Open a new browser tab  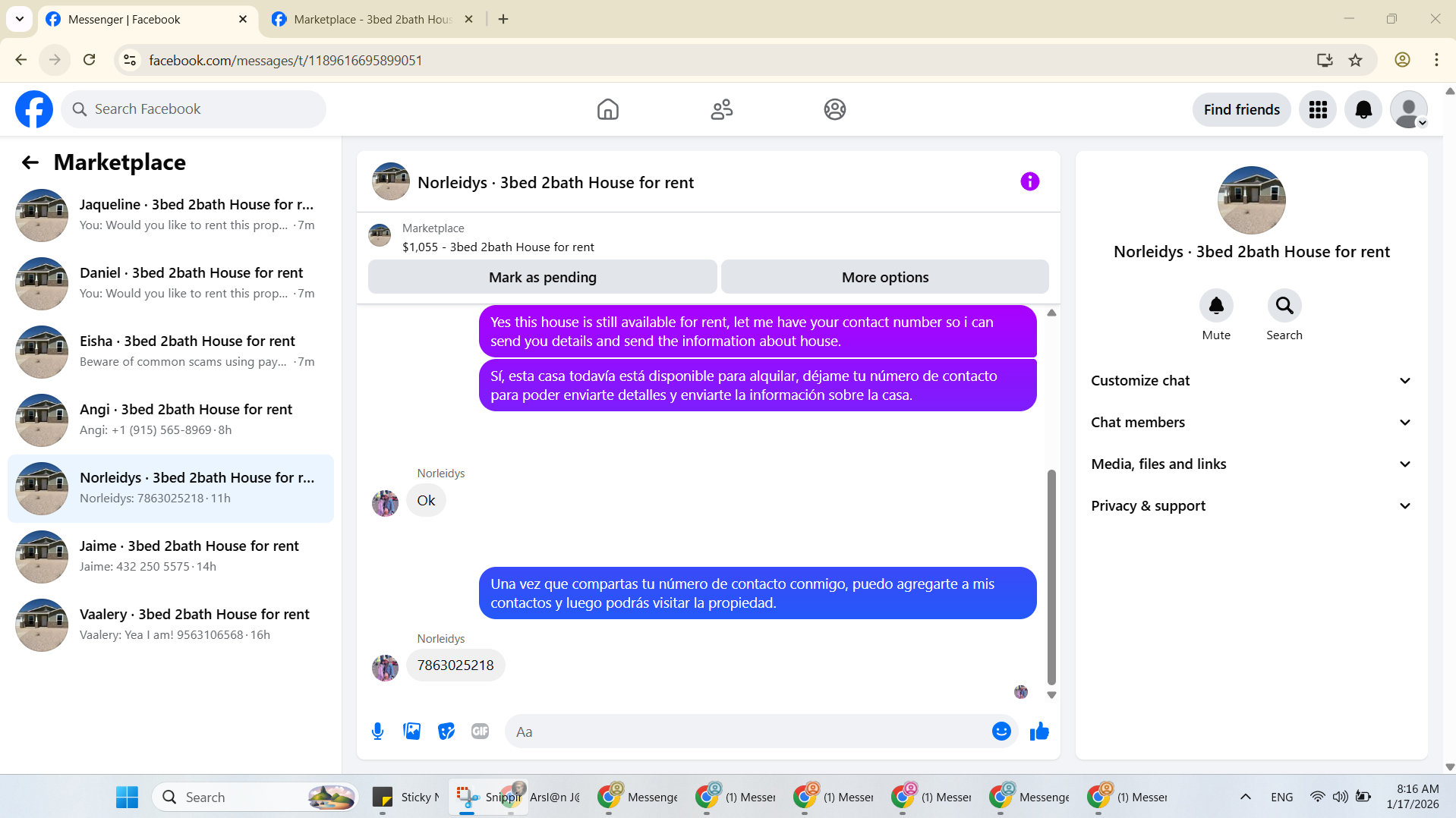503,19
